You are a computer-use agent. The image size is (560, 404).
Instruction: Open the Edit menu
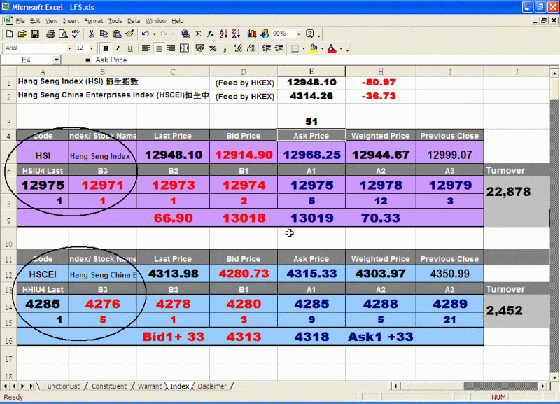pos(35,21)
